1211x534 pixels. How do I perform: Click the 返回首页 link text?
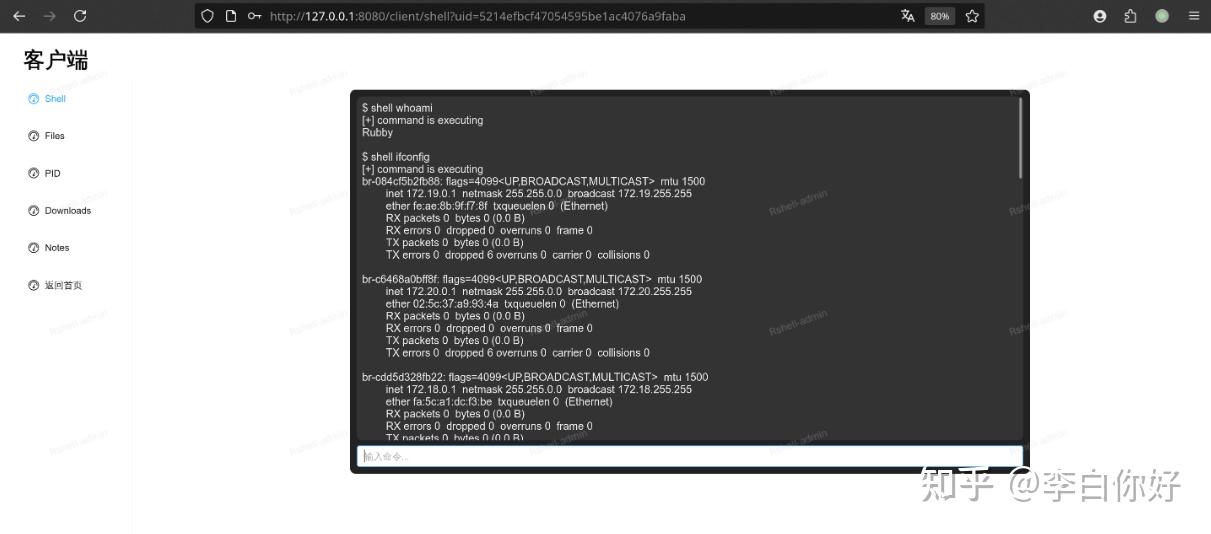[x=63, y=285]
